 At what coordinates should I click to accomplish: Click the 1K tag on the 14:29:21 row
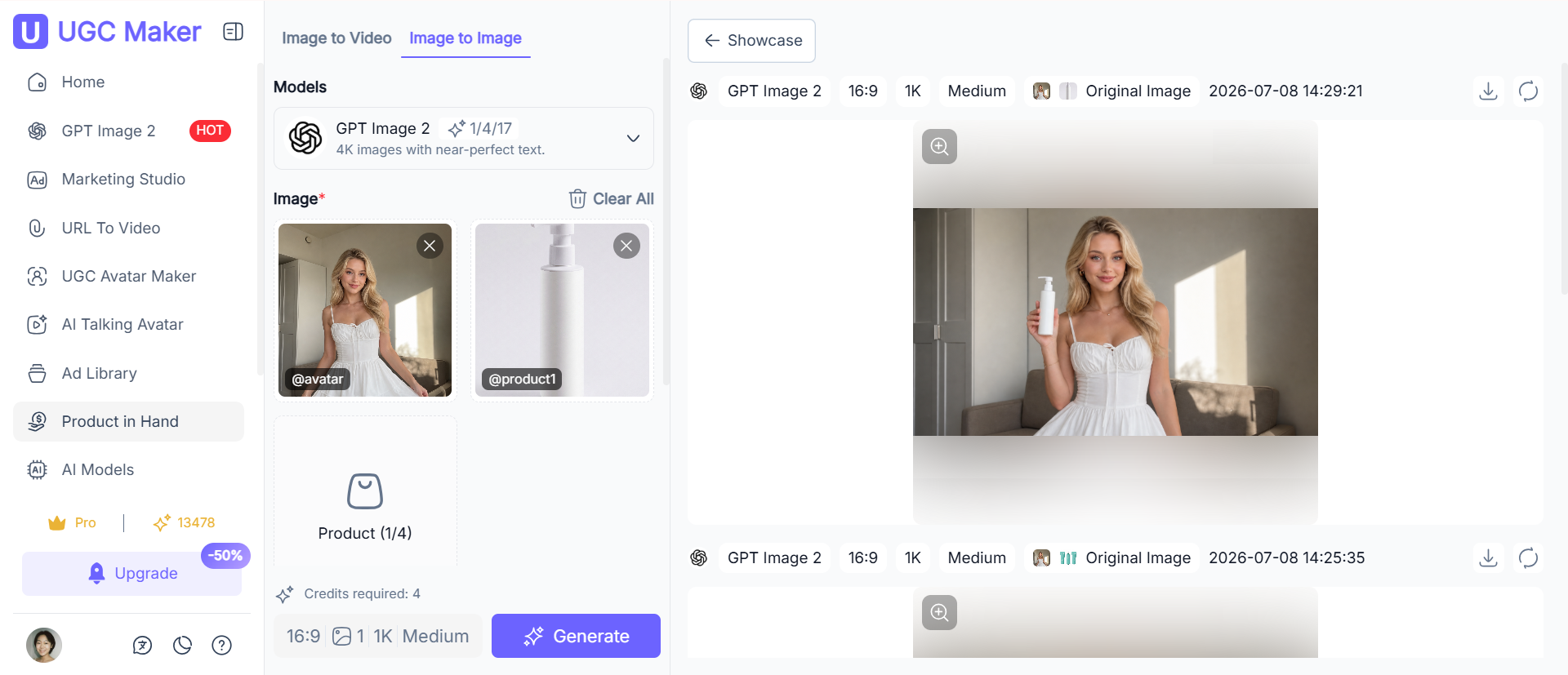pyautogui.click(x=912, y=91)
